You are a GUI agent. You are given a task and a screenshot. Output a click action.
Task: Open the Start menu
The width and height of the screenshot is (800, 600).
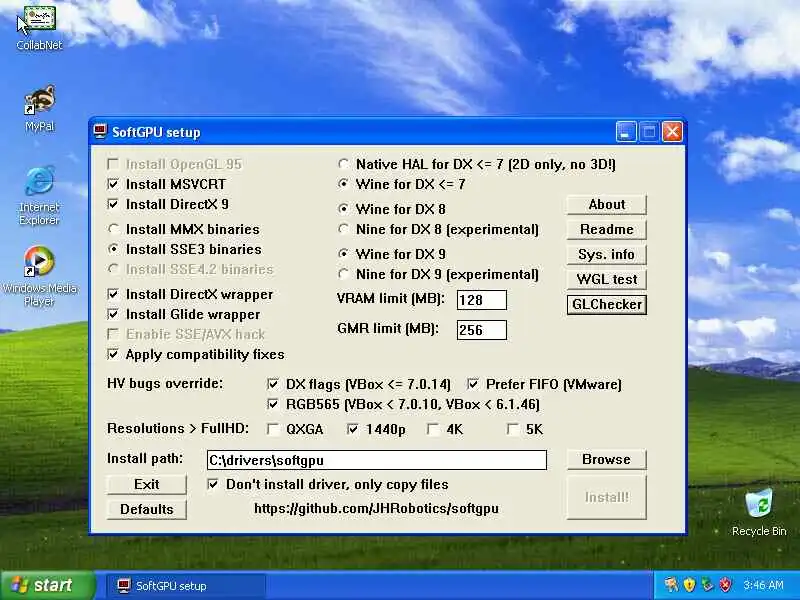48,585
